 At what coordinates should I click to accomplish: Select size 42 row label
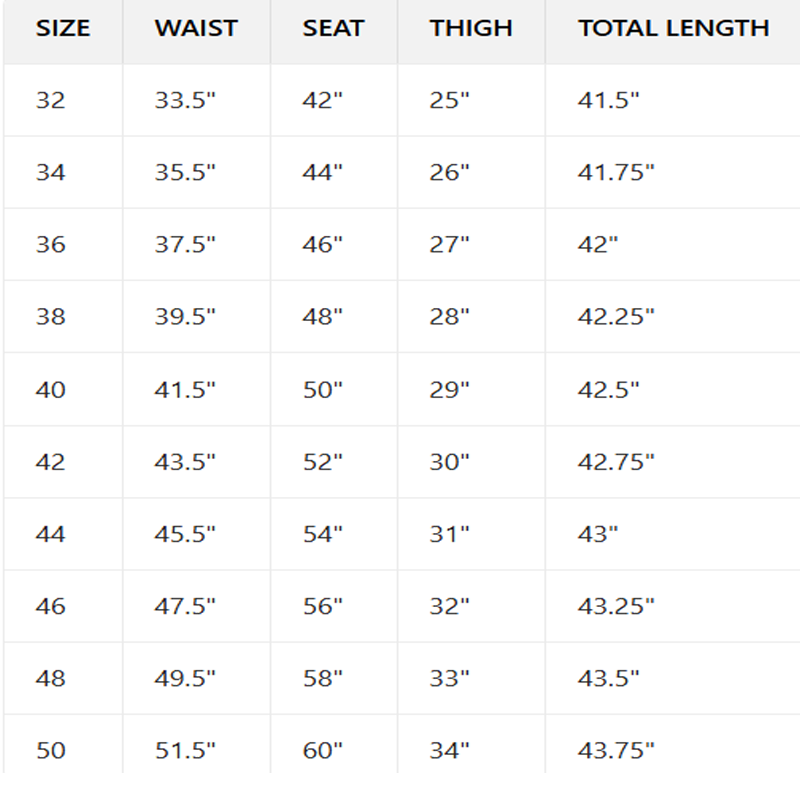pos(51,462)
